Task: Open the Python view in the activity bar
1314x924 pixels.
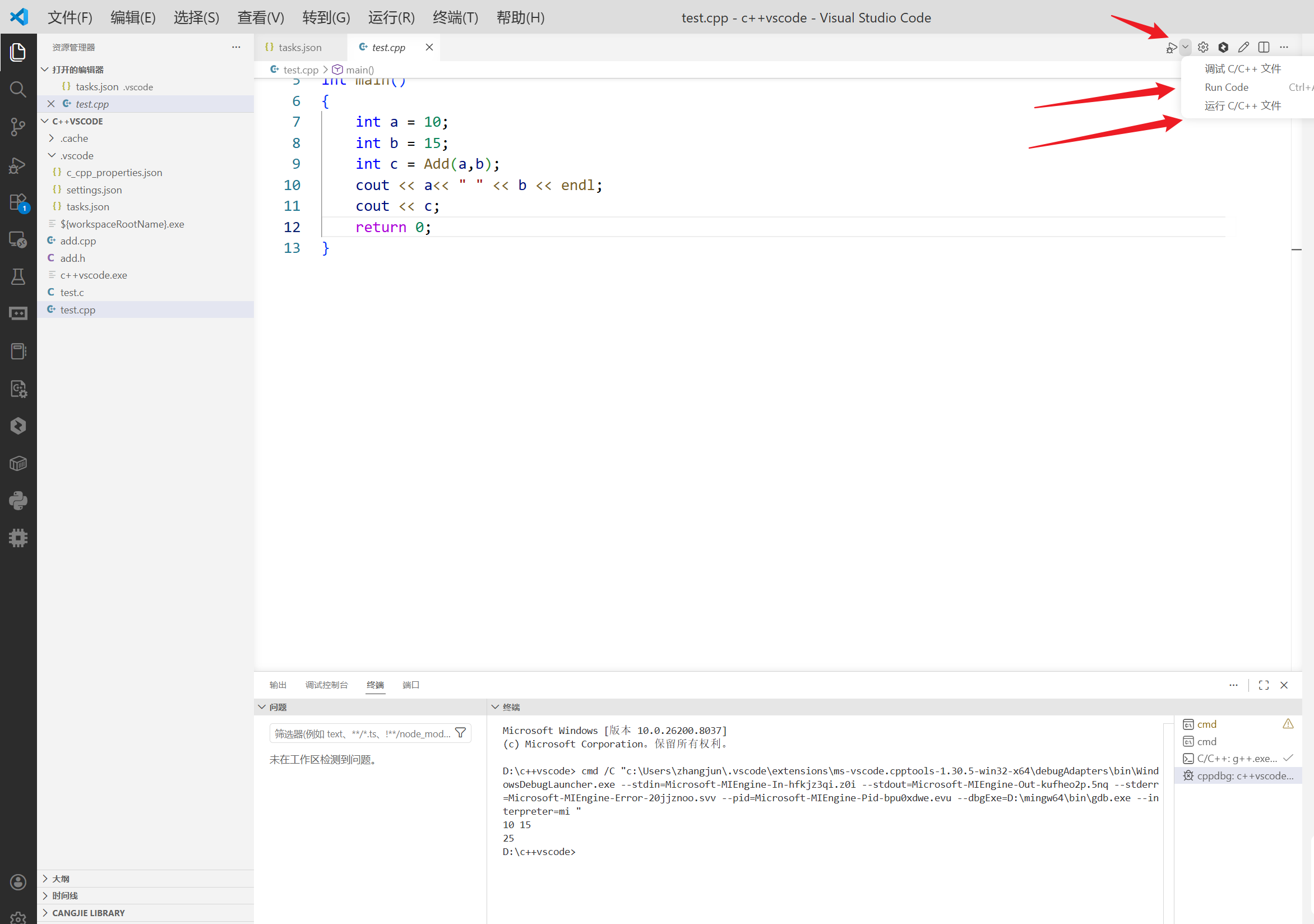Action: click(x=18, y=501)
